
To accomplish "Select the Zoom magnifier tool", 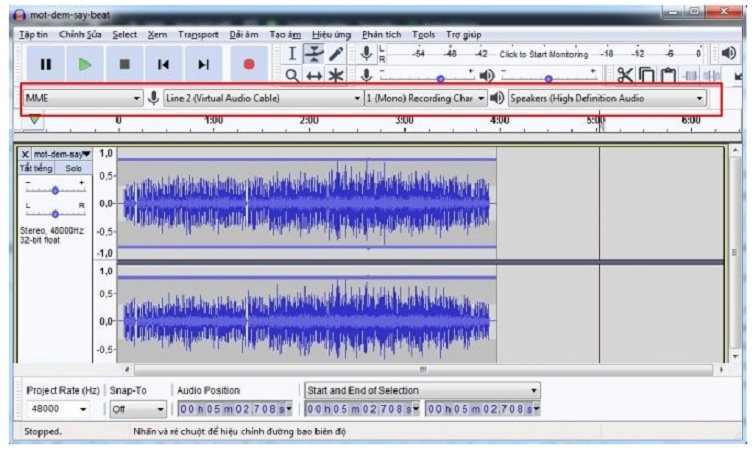I will 292,75.
